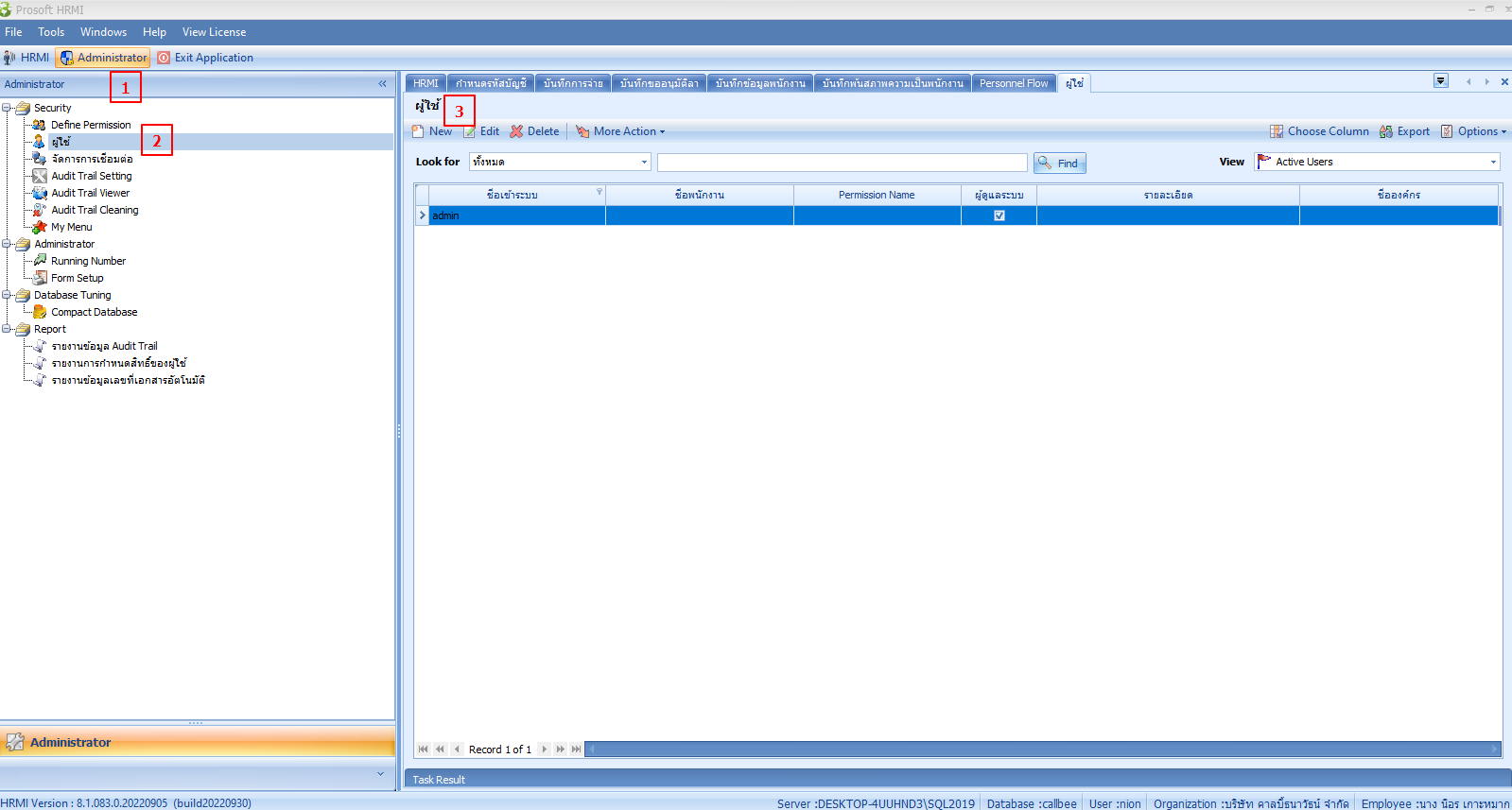Click the New record toolbar icon
The height and width of the screenshot is (810, 1512).
tap(418, 131)
